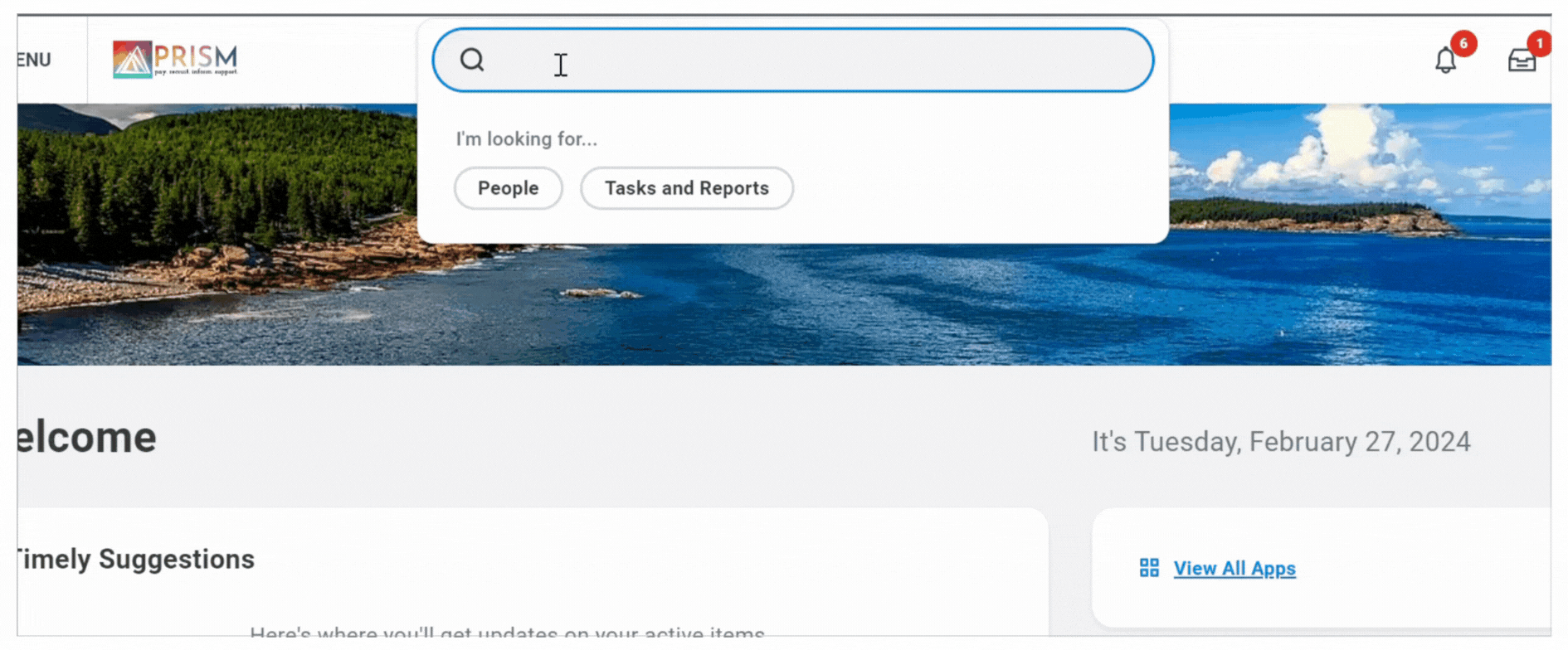Click the "I'm looking for..." label
The width and height of the screenshot is (1568, 650).
(x=526, y=138)
